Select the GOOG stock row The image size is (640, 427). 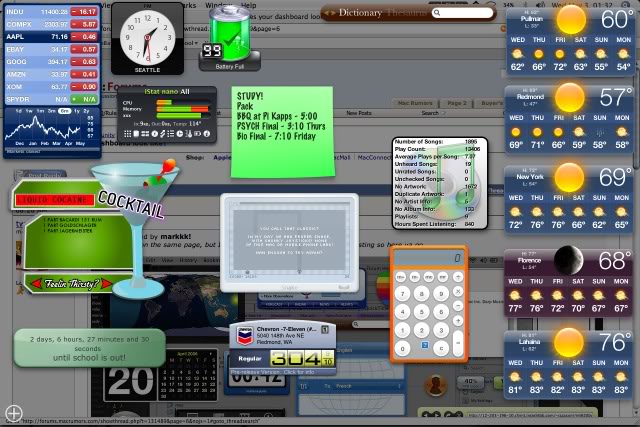(52, 62)
